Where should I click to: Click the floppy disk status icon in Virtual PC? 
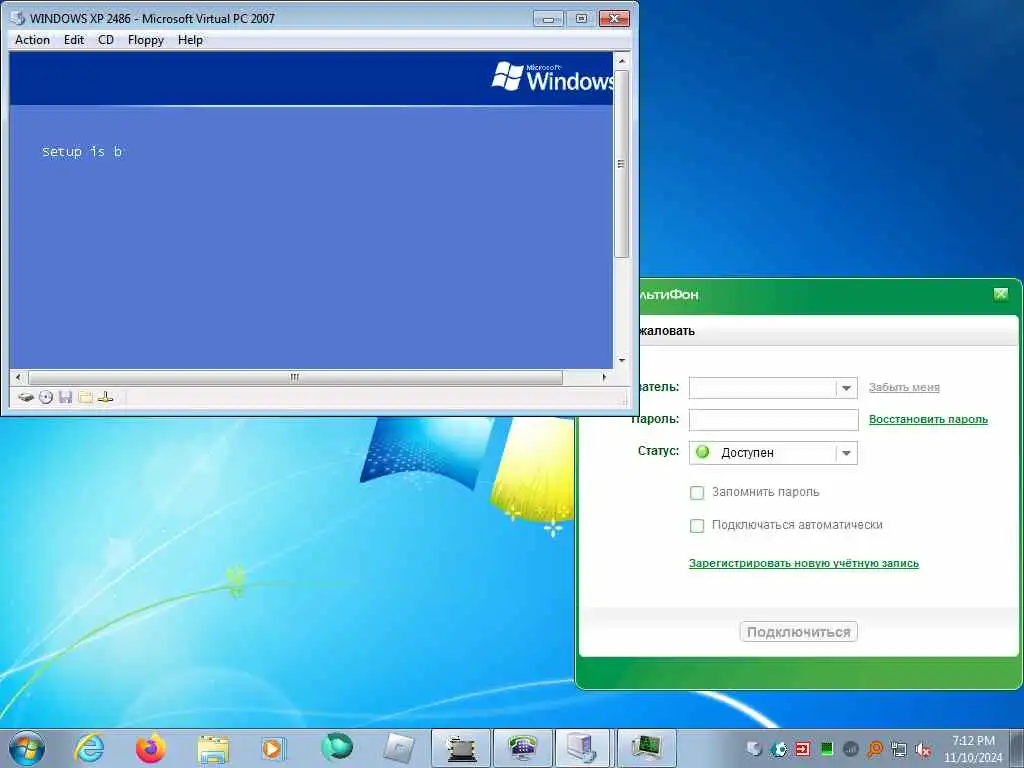(x=65, y=397)
